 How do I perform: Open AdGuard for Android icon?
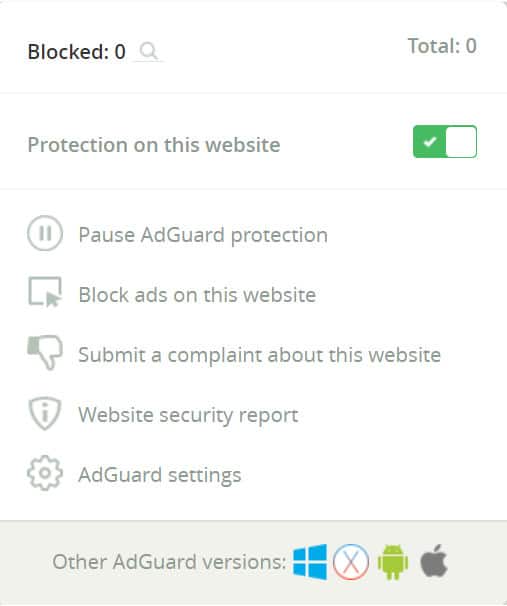[393, 562]
